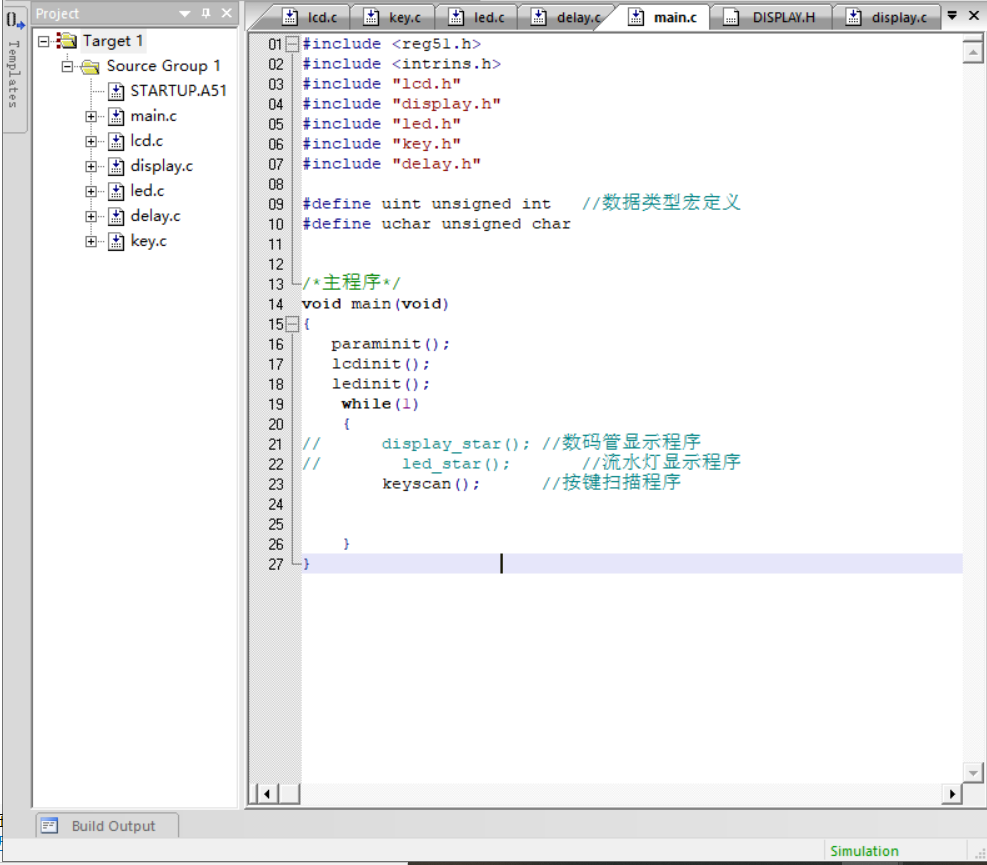Click the lcdinit(); line in code
The image size is (987, 865).
coord(380,365)
